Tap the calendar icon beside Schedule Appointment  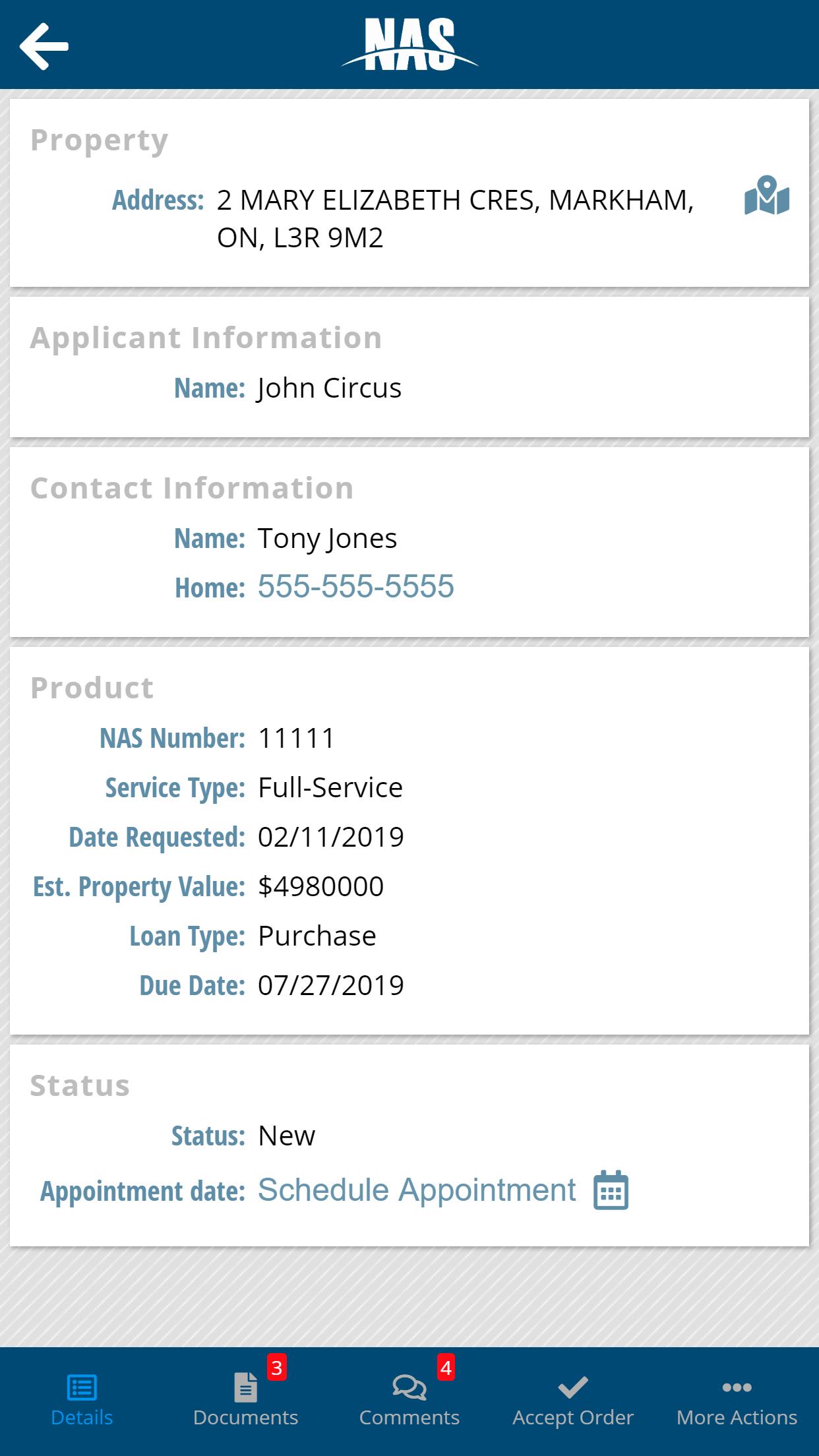[x=611, y=1190]
